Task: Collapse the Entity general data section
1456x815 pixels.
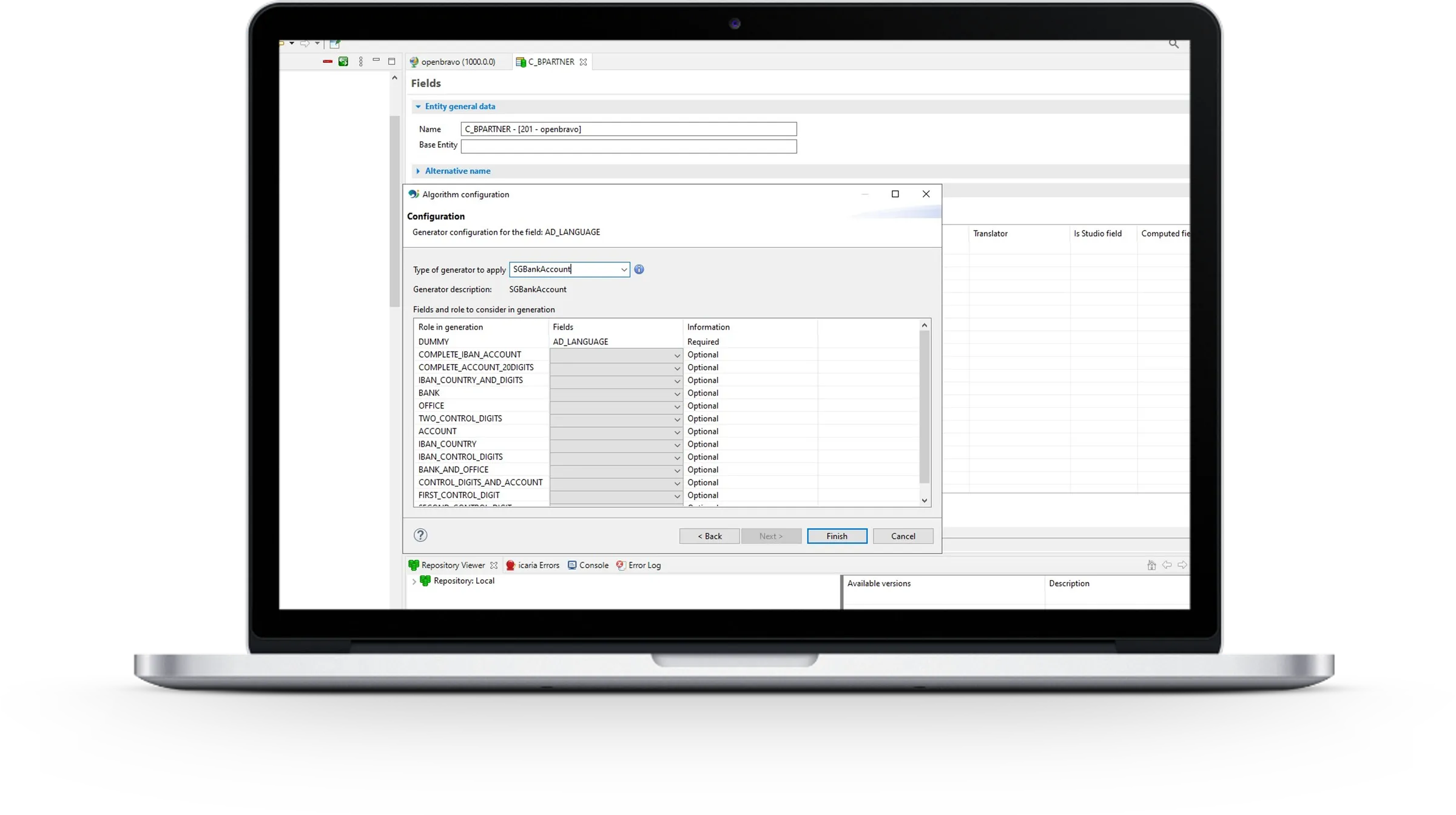Action: coord(418,107)
